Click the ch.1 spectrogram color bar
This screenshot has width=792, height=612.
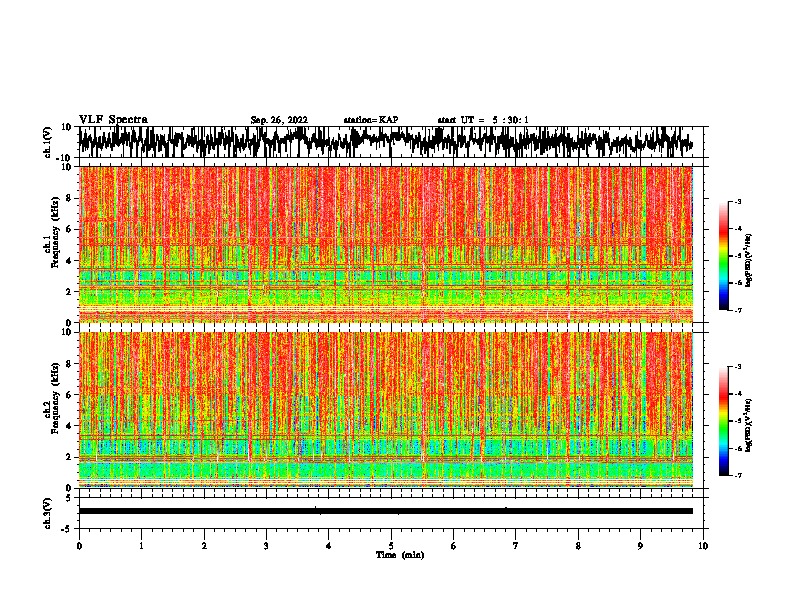click(724, 256)
